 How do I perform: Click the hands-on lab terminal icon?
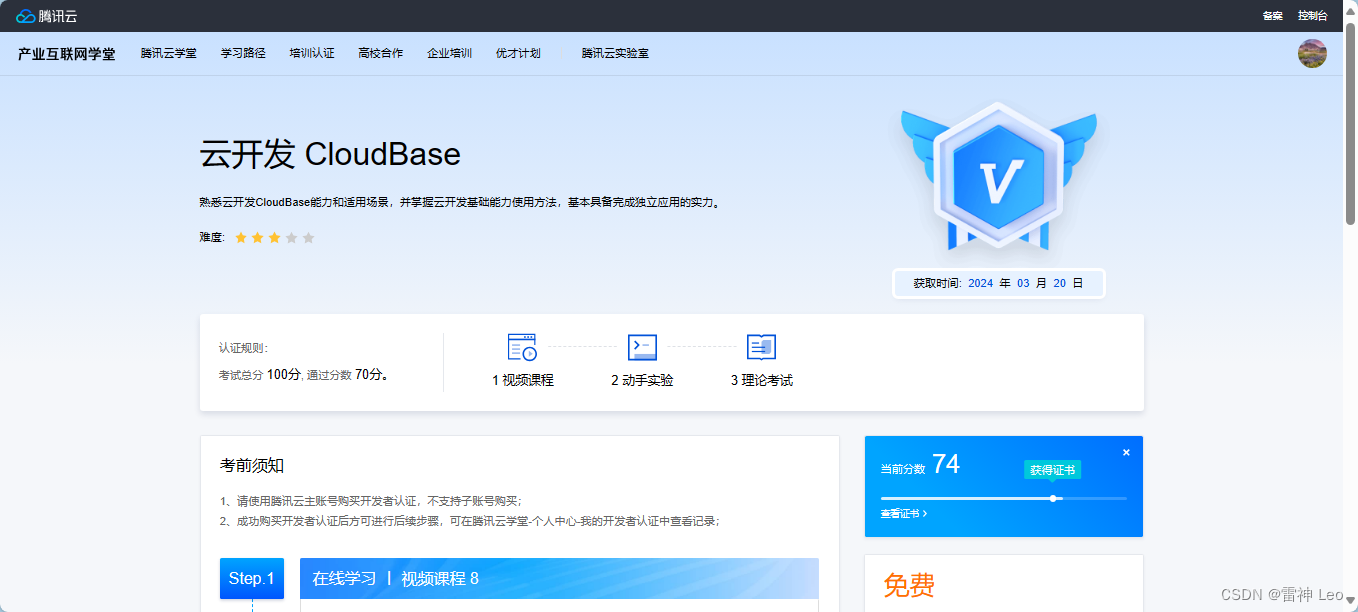point(640,347)
